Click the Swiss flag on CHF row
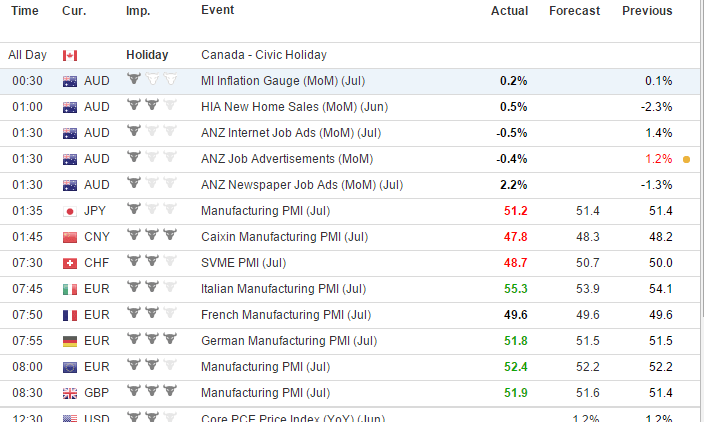 (70, 264)
